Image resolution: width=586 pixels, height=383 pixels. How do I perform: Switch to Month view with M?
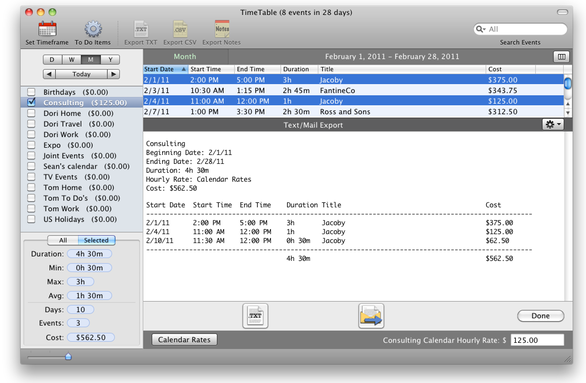(x=91, y=59)
